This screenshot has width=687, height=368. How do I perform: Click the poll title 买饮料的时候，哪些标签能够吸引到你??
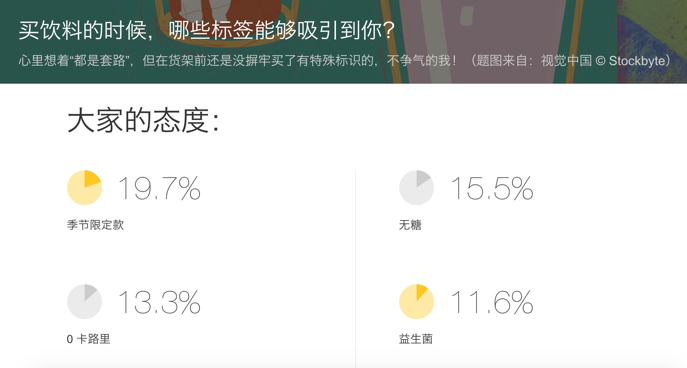tap(207, 30)
